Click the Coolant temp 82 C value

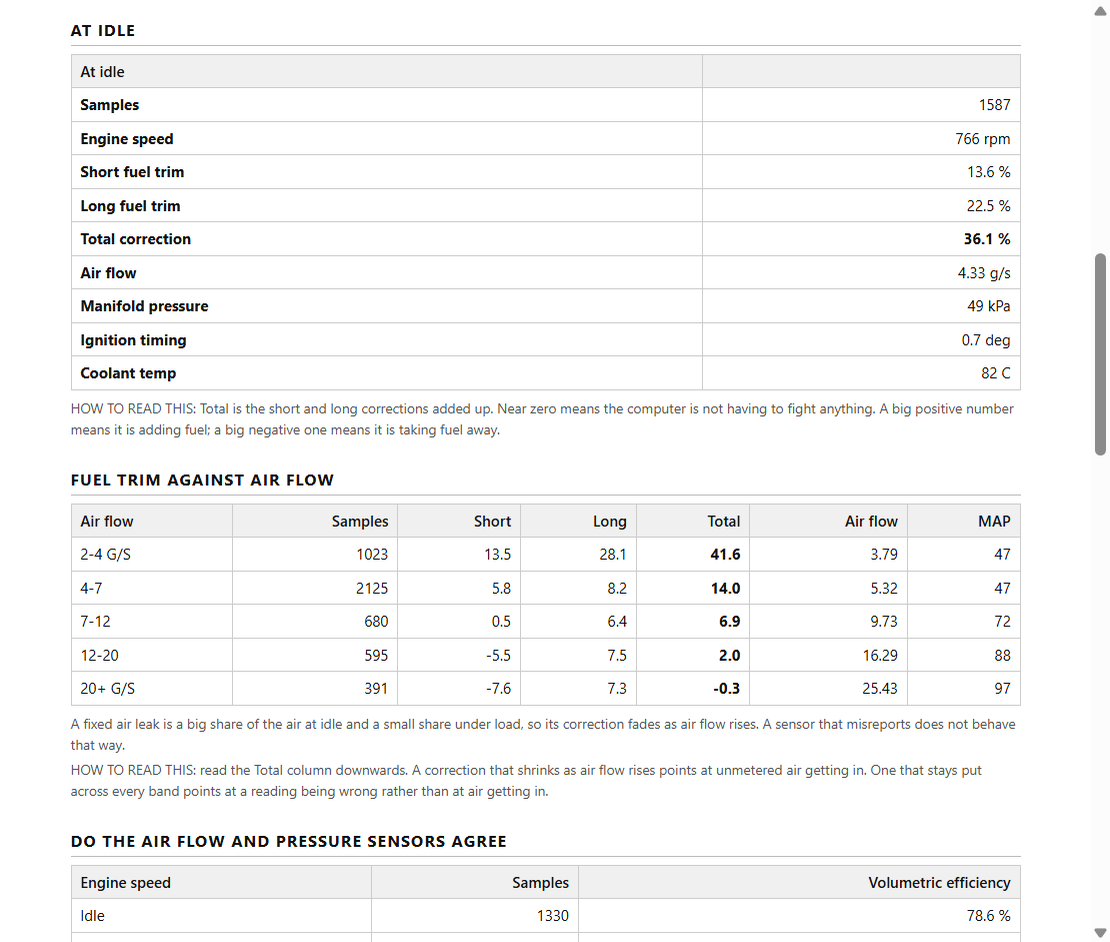coord(995,373)
